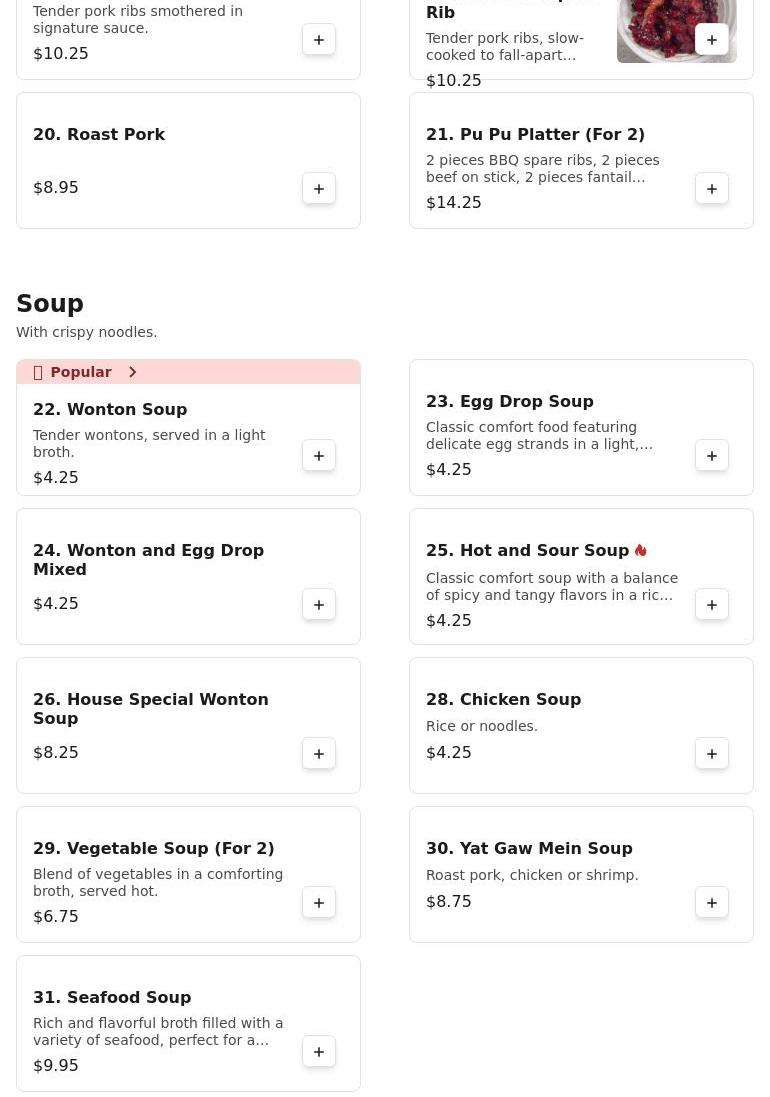The width and height of the screenshot is (770, 1097).
Task: Open 21. Pu Pu Platter item card
Action: (x=581, y=160)
